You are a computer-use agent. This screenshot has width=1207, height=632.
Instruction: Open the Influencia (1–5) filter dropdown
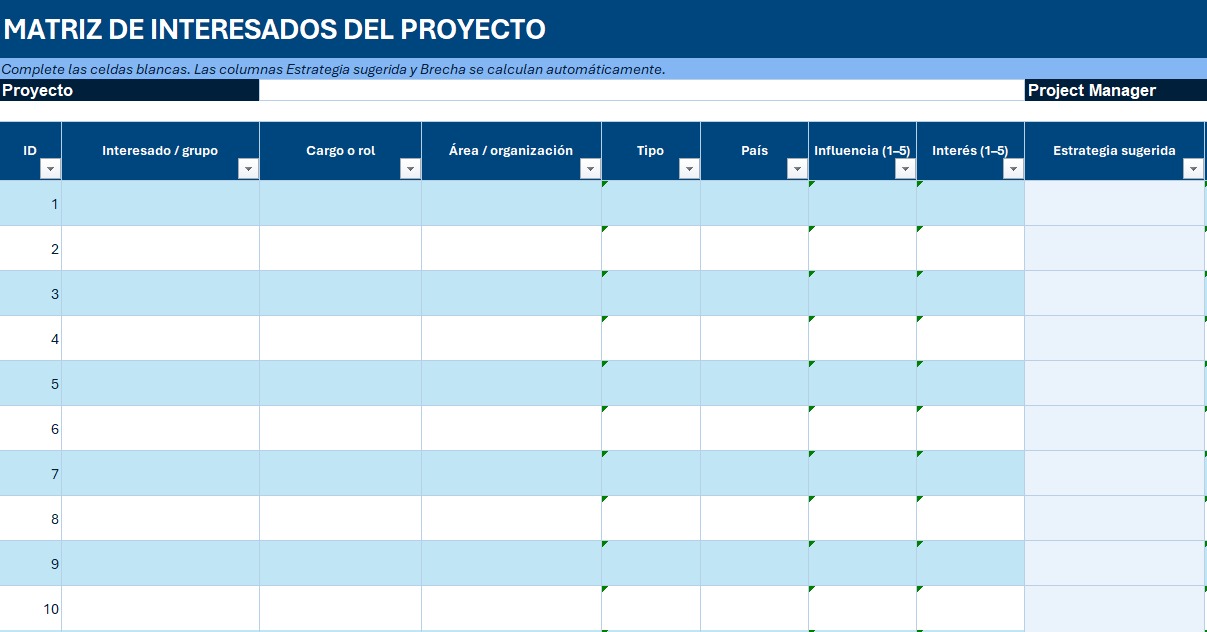pyautogui.click(x=905, y=169)
